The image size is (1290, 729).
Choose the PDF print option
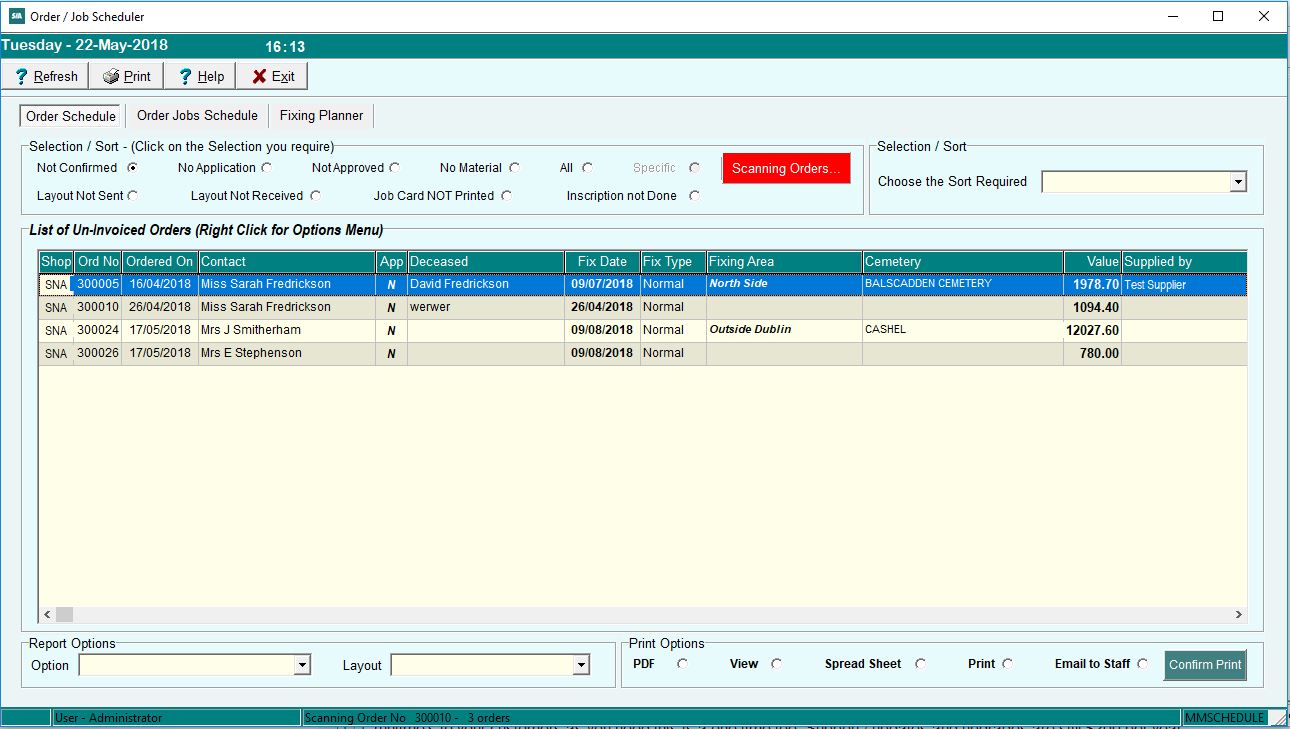coord(682,664)
